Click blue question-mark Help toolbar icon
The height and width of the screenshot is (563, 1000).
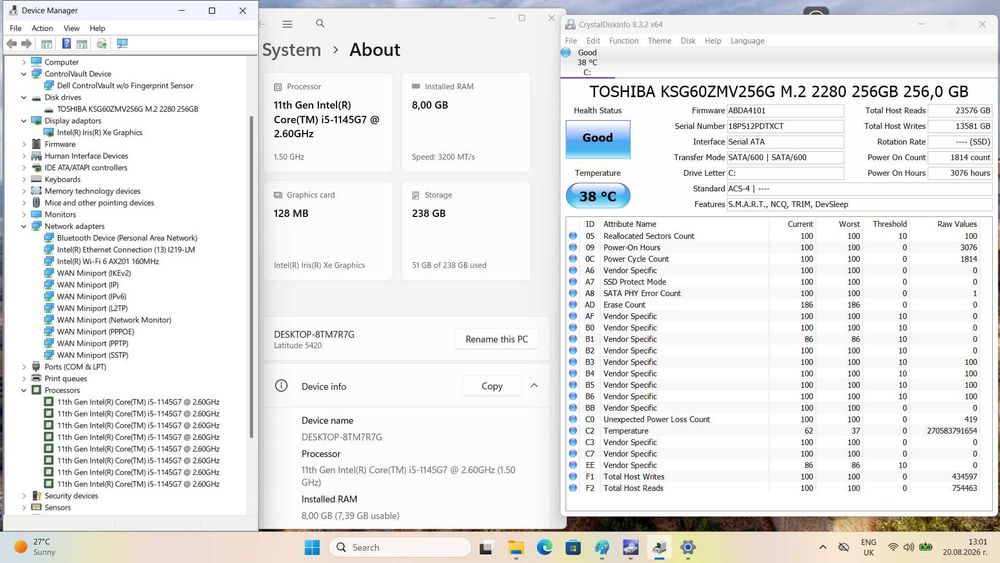tap(66, 43)
